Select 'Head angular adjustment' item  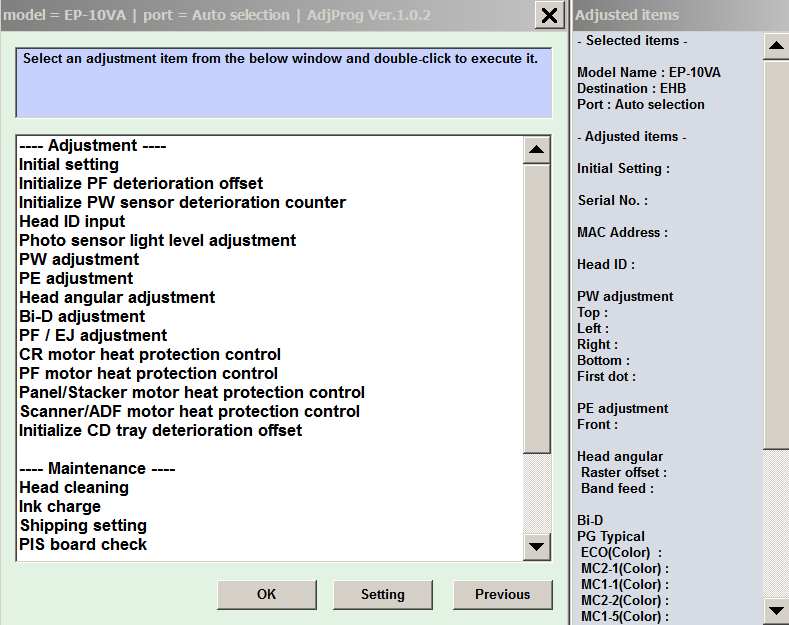(117, 297)
